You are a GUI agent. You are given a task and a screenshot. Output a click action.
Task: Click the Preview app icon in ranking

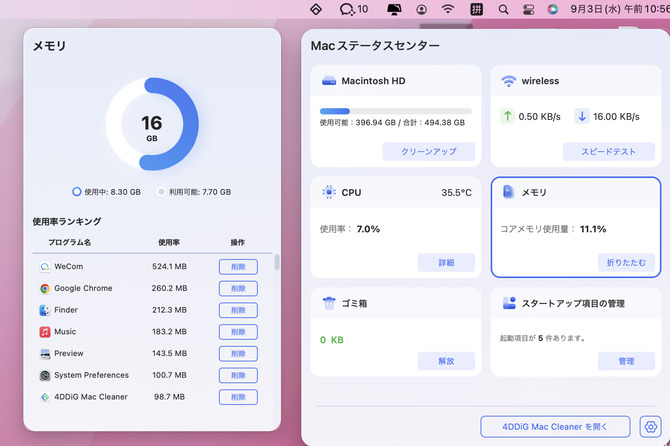click(x=44, y=354)
